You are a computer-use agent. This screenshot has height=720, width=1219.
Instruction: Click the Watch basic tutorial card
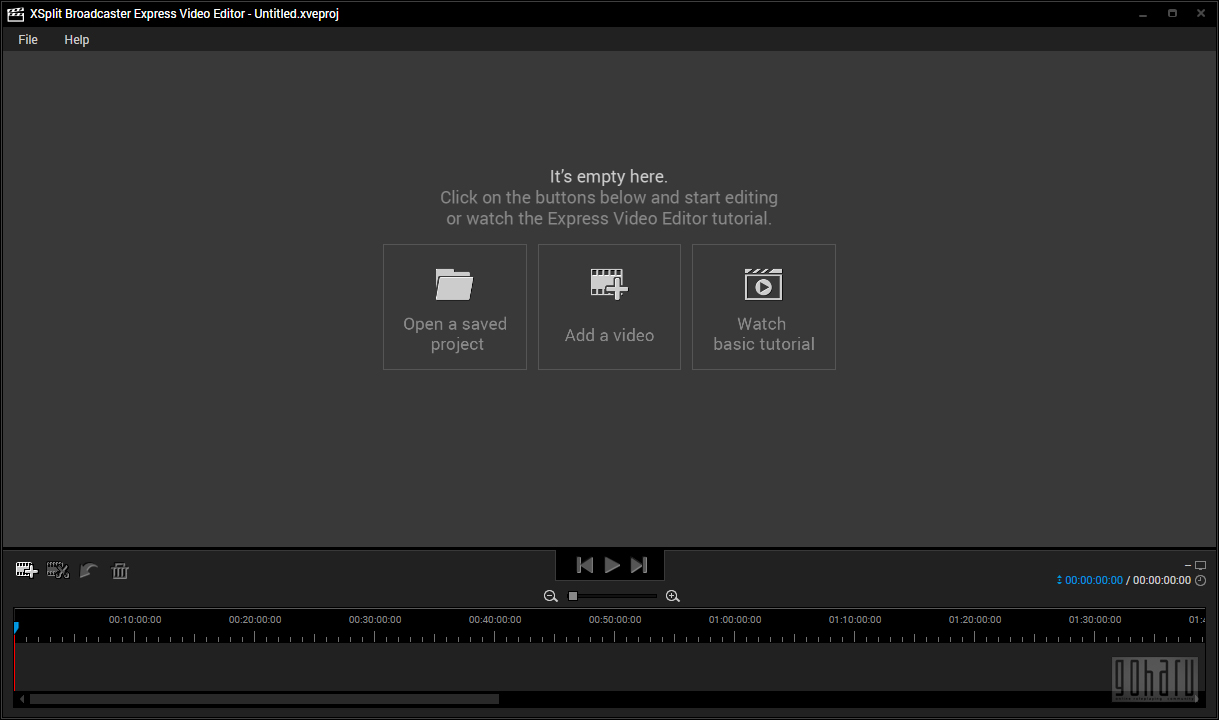tap(764, 307)
